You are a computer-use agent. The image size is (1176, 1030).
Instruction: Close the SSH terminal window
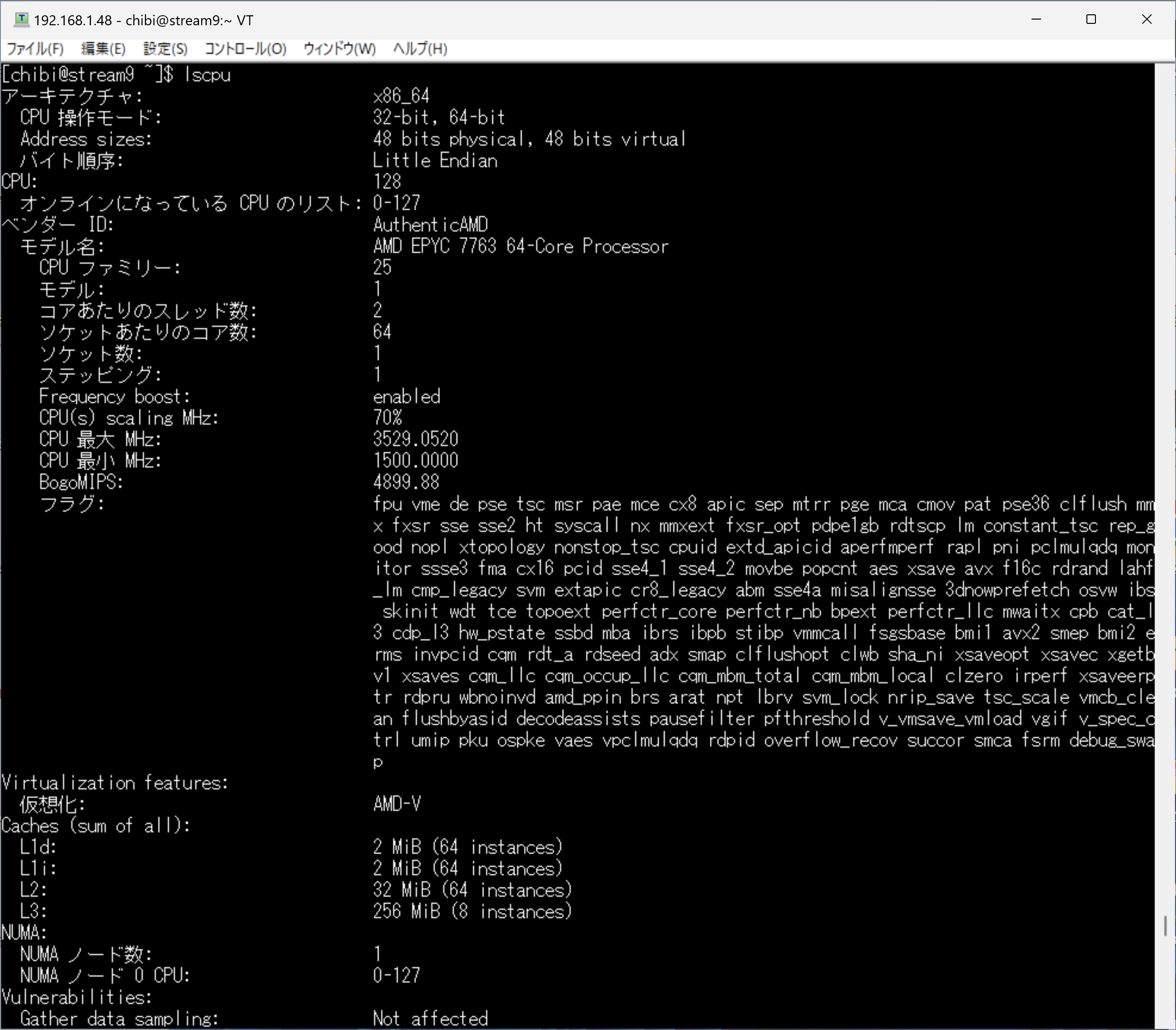click(x=1147, y=20)
